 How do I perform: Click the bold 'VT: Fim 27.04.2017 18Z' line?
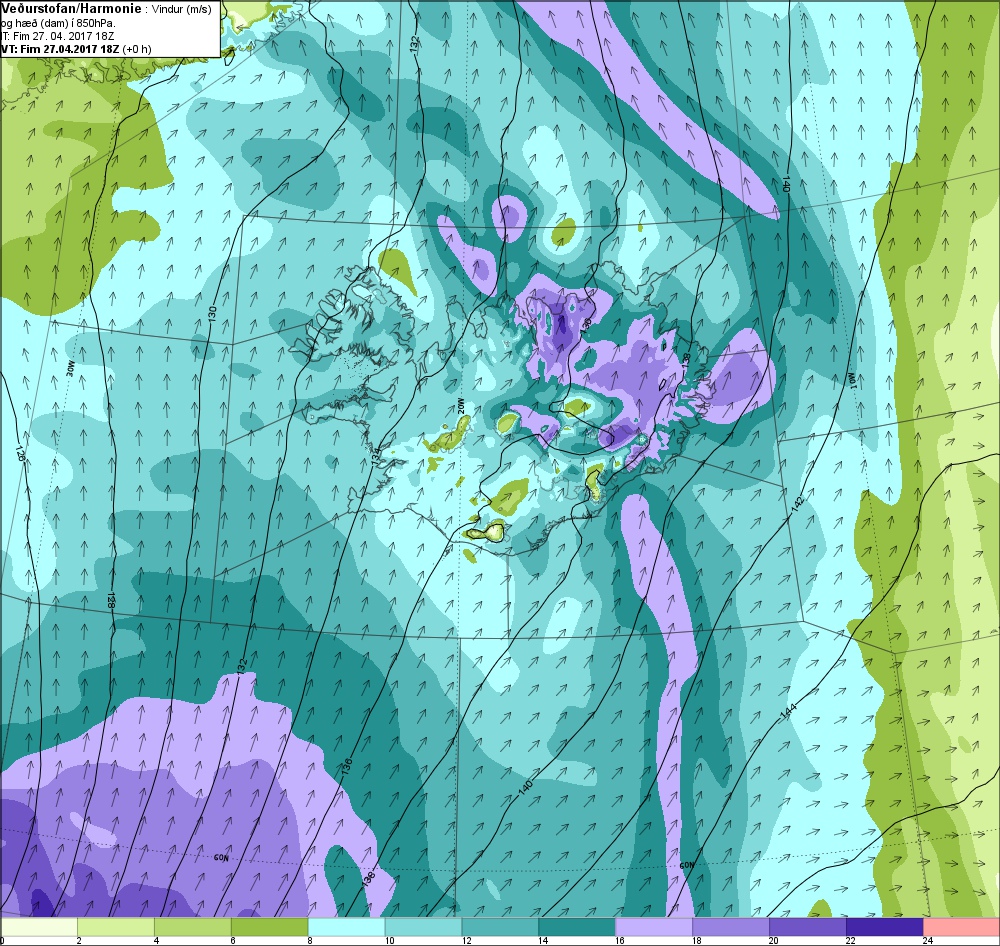[59, 49]
